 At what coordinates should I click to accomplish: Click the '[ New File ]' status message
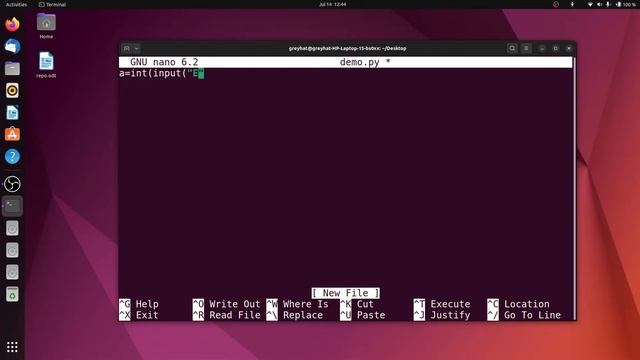coord(345,293)
